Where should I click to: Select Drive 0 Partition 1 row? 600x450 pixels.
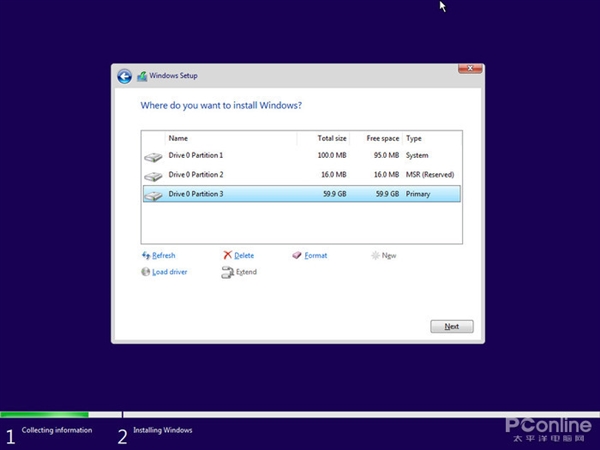point(302,155)
